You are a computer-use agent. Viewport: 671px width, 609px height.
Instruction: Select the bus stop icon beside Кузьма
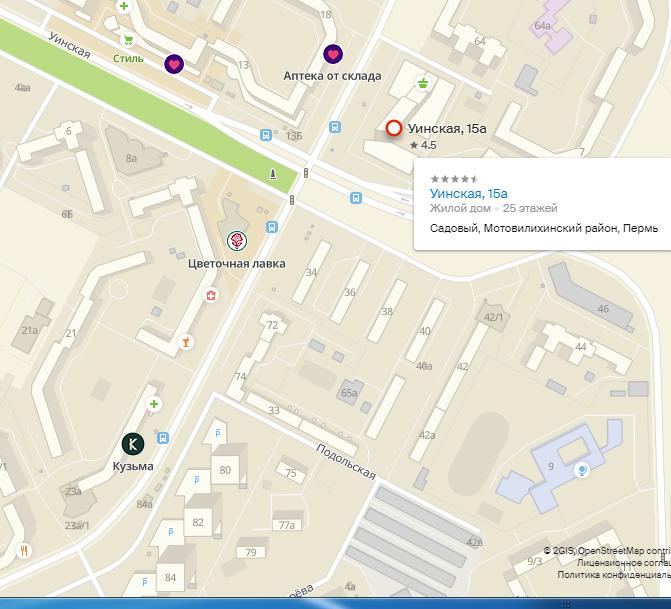pos(163,438)
